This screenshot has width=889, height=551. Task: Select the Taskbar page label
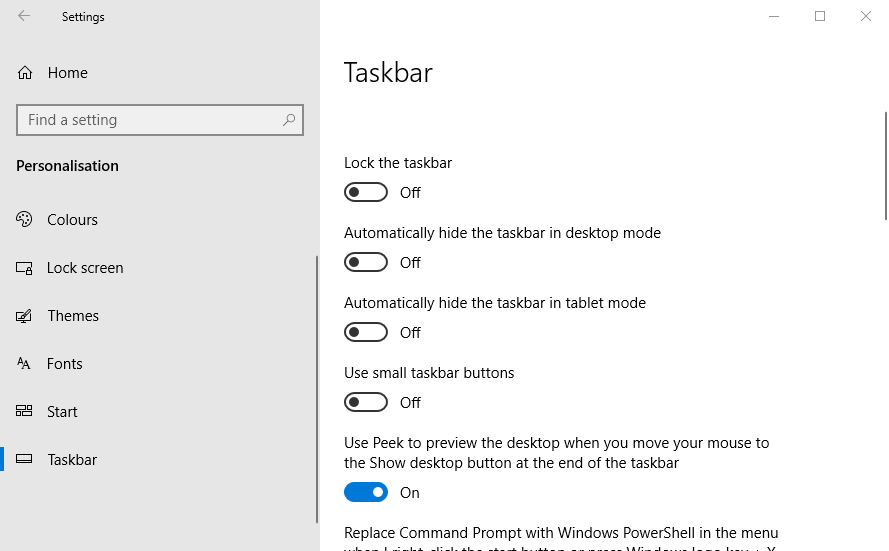72,460
